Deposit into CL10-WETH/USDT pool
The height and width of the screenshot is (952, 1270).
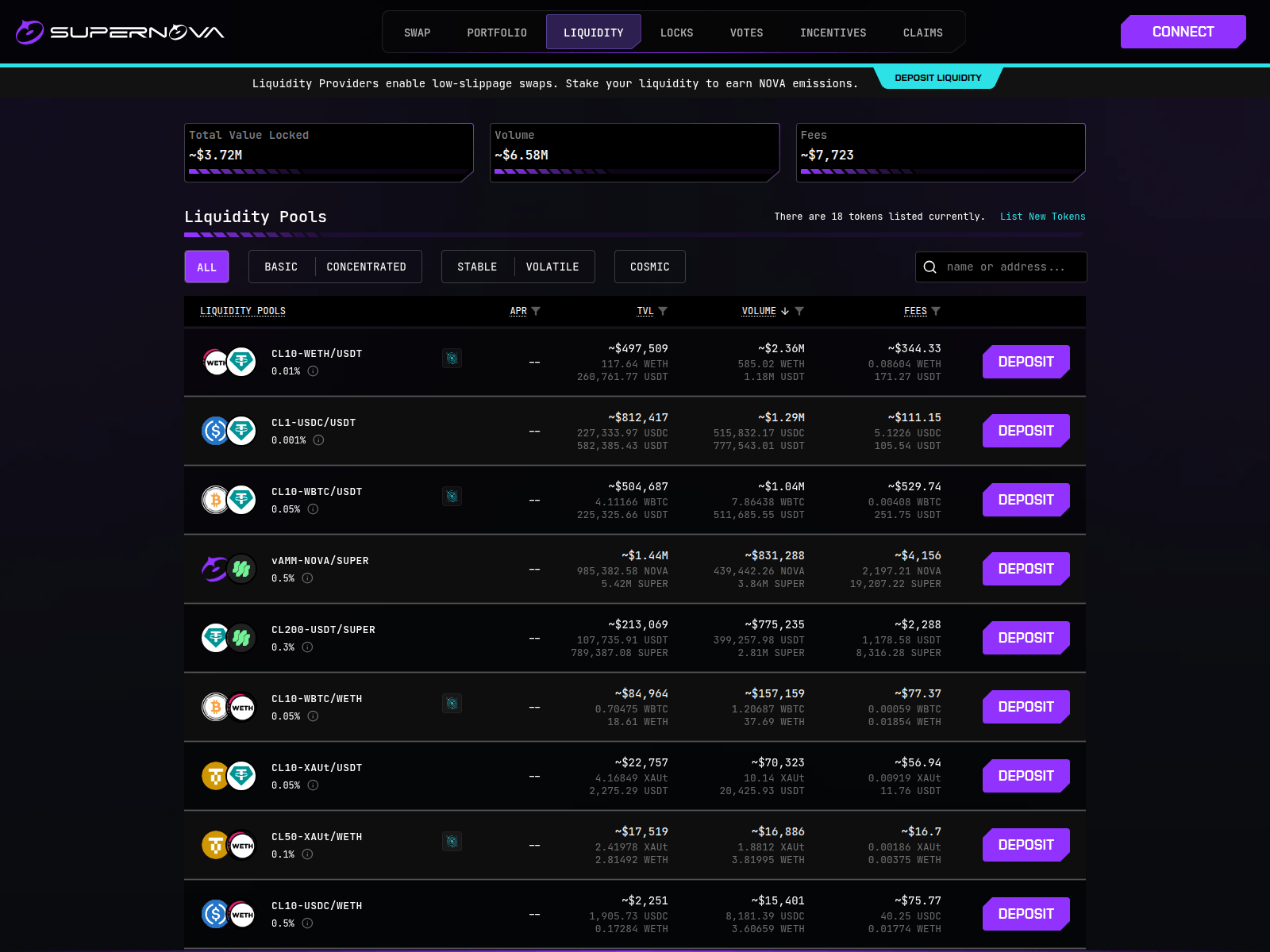1026,362
